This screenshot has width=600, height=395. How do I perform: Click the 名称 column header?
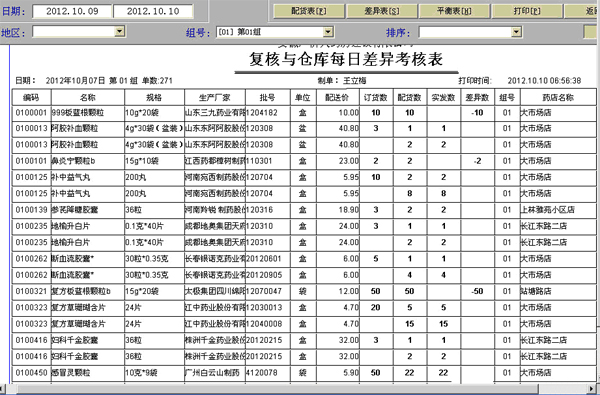pyautogui.click(x=88, y=97)
